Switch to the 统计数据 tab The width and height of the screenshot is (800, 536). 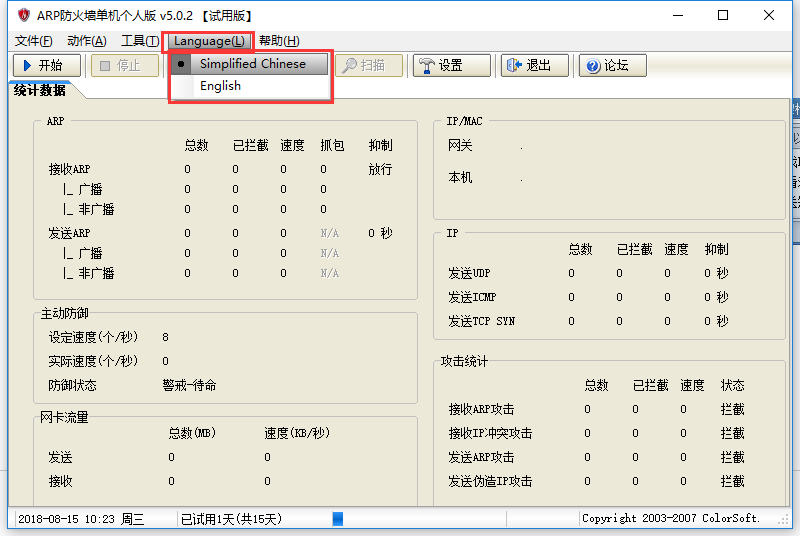click(40, 91)
